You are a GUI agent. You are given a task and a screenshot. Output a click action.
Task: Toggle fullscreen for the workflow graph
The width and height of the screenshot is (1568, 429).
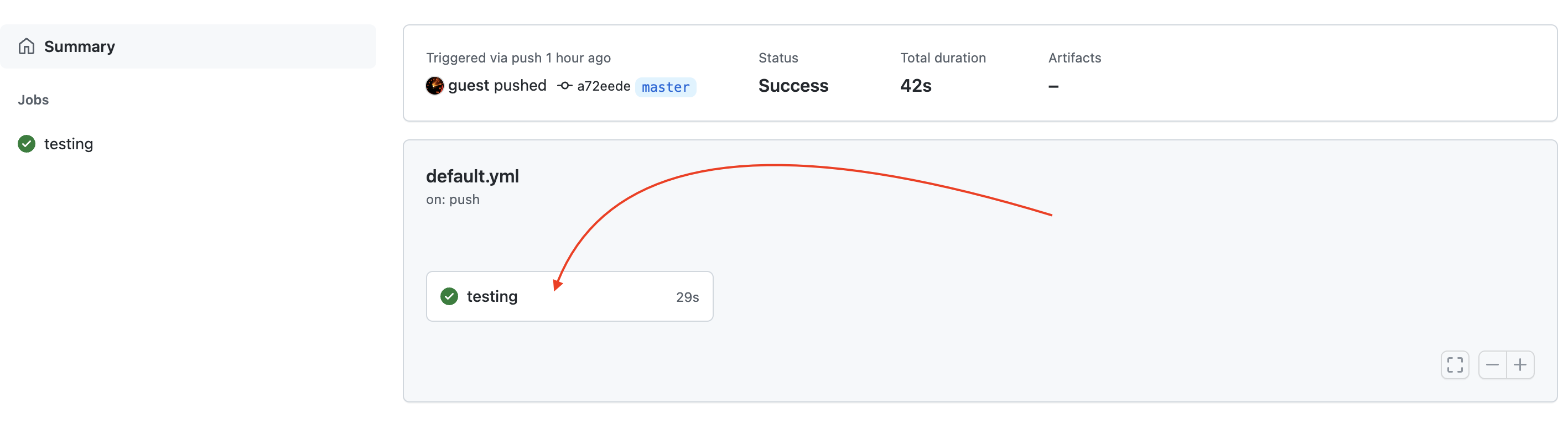(x=1453, y=364)
